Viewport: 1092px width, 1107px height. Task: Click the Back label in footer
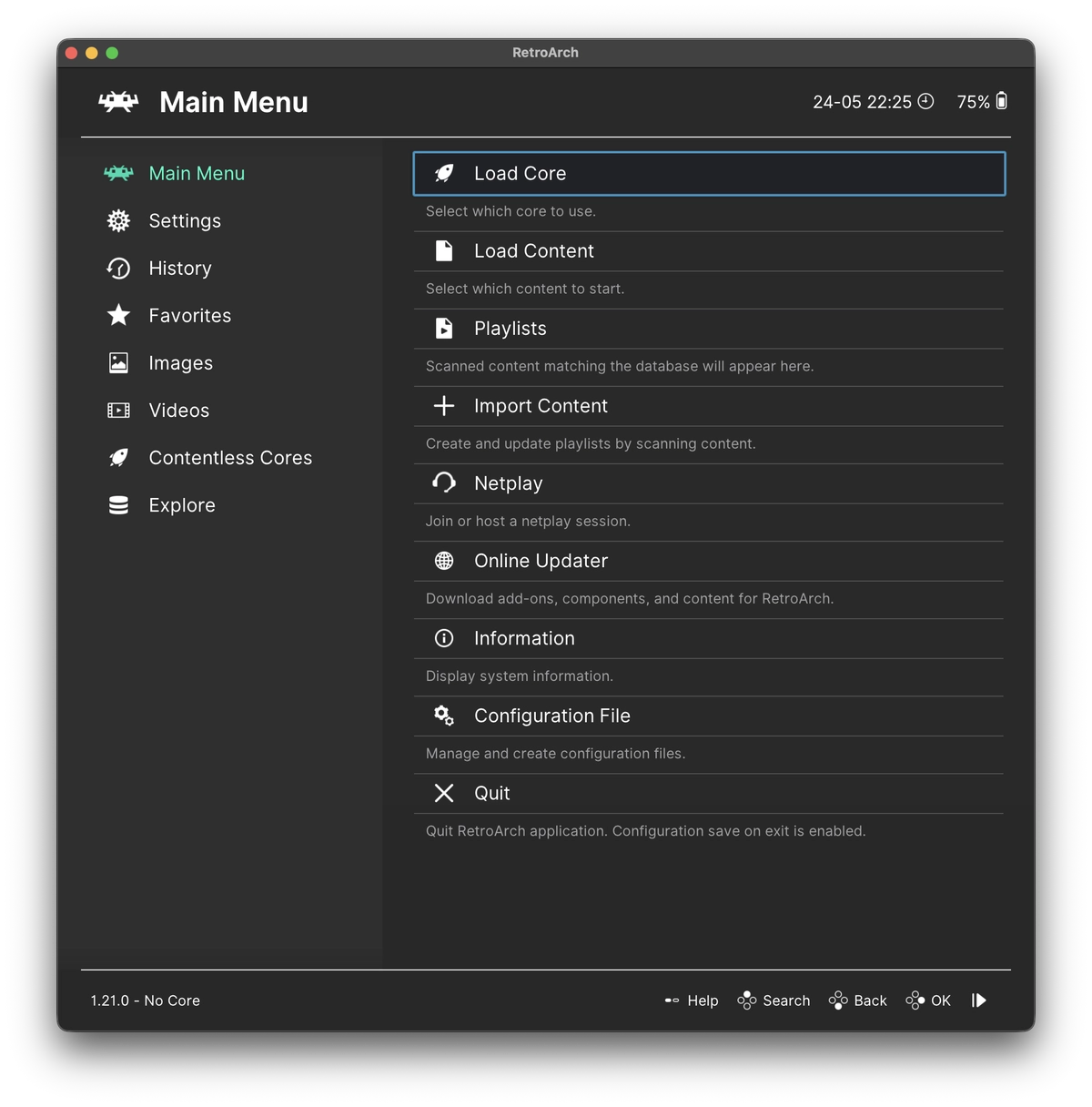tap(870, 1000)
